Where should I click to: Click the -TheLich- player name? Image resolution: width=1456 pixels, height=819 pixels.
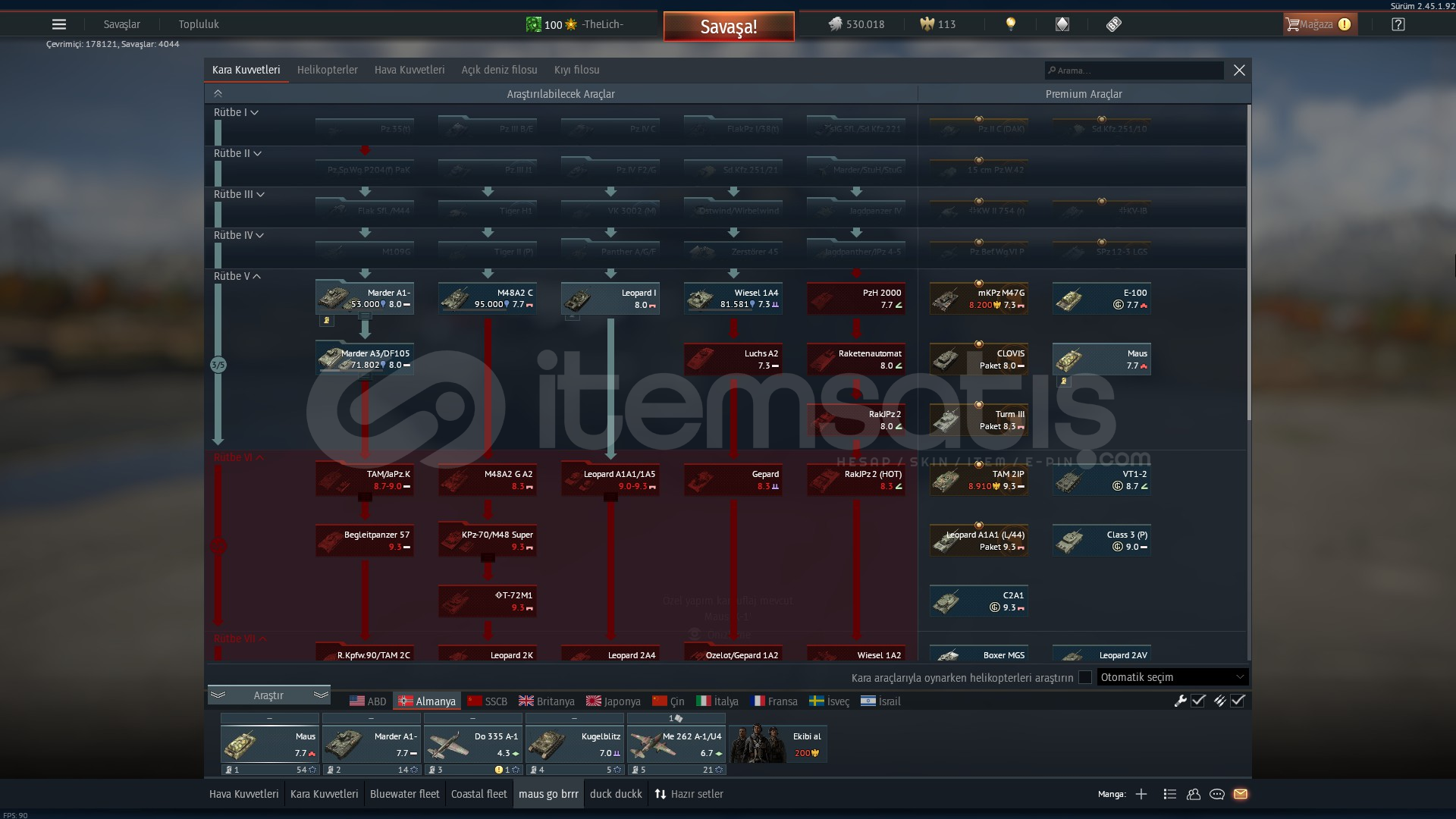[x=603, y=24]
